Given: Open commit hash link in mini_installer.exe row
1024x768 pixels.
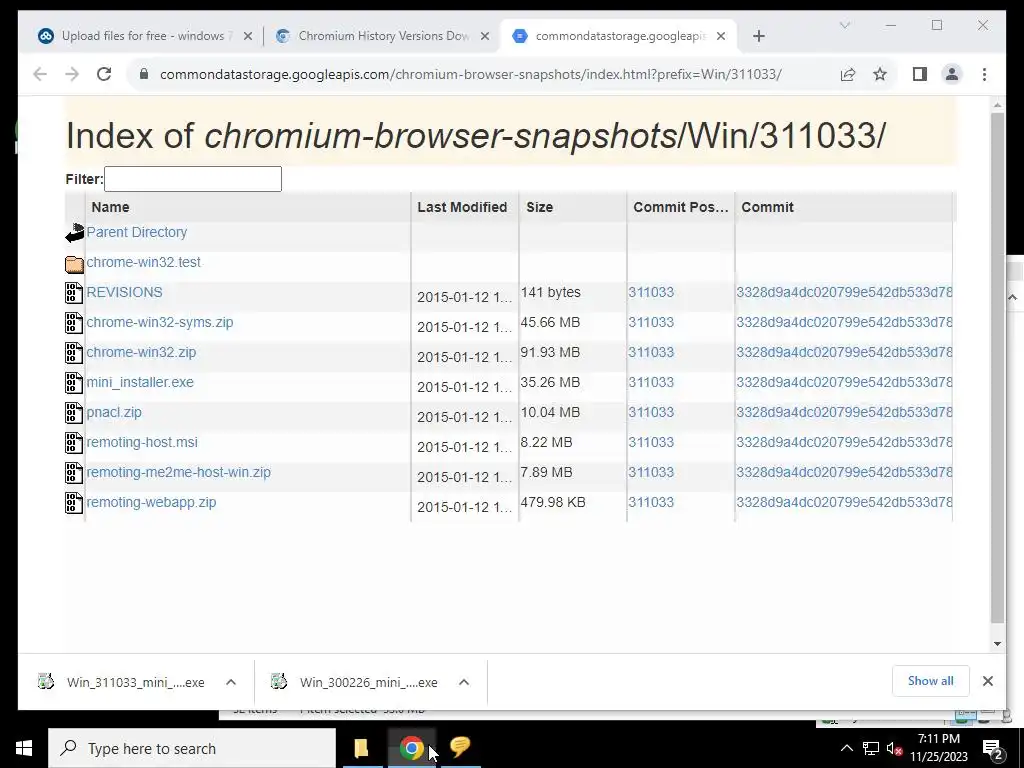Looking at the screenshot, I should (x=844, y=382).
